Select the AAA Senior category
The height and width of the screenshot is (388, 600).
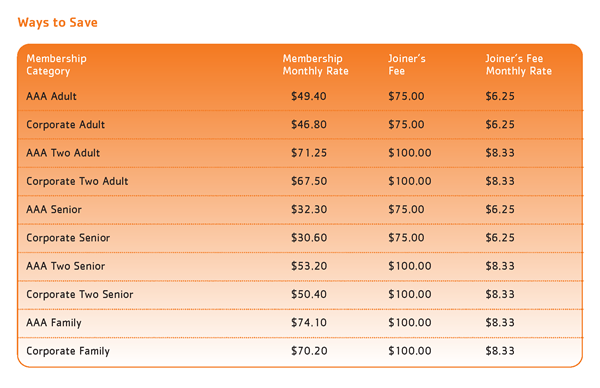tap(54, 209)
